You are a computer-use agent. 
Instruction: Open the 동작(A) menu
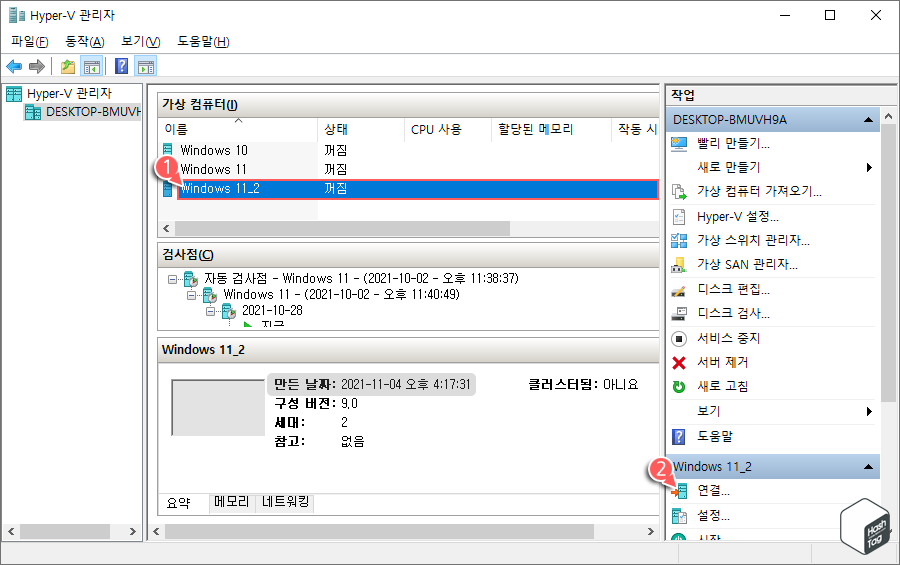coord(85,42)
